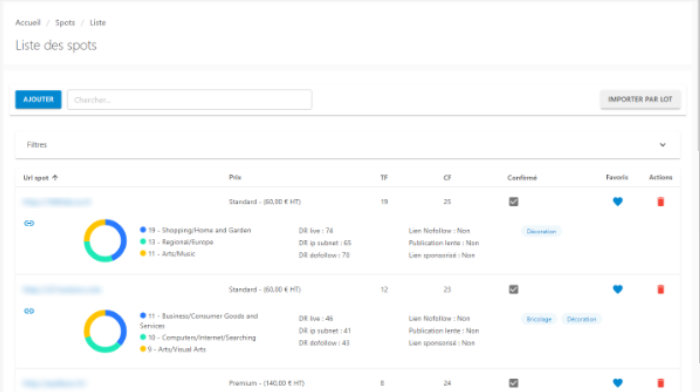The height and width of the screenshot is (392, 700).
Task: Click the favorite heart in the Premium row
Action: click(617, 383)
